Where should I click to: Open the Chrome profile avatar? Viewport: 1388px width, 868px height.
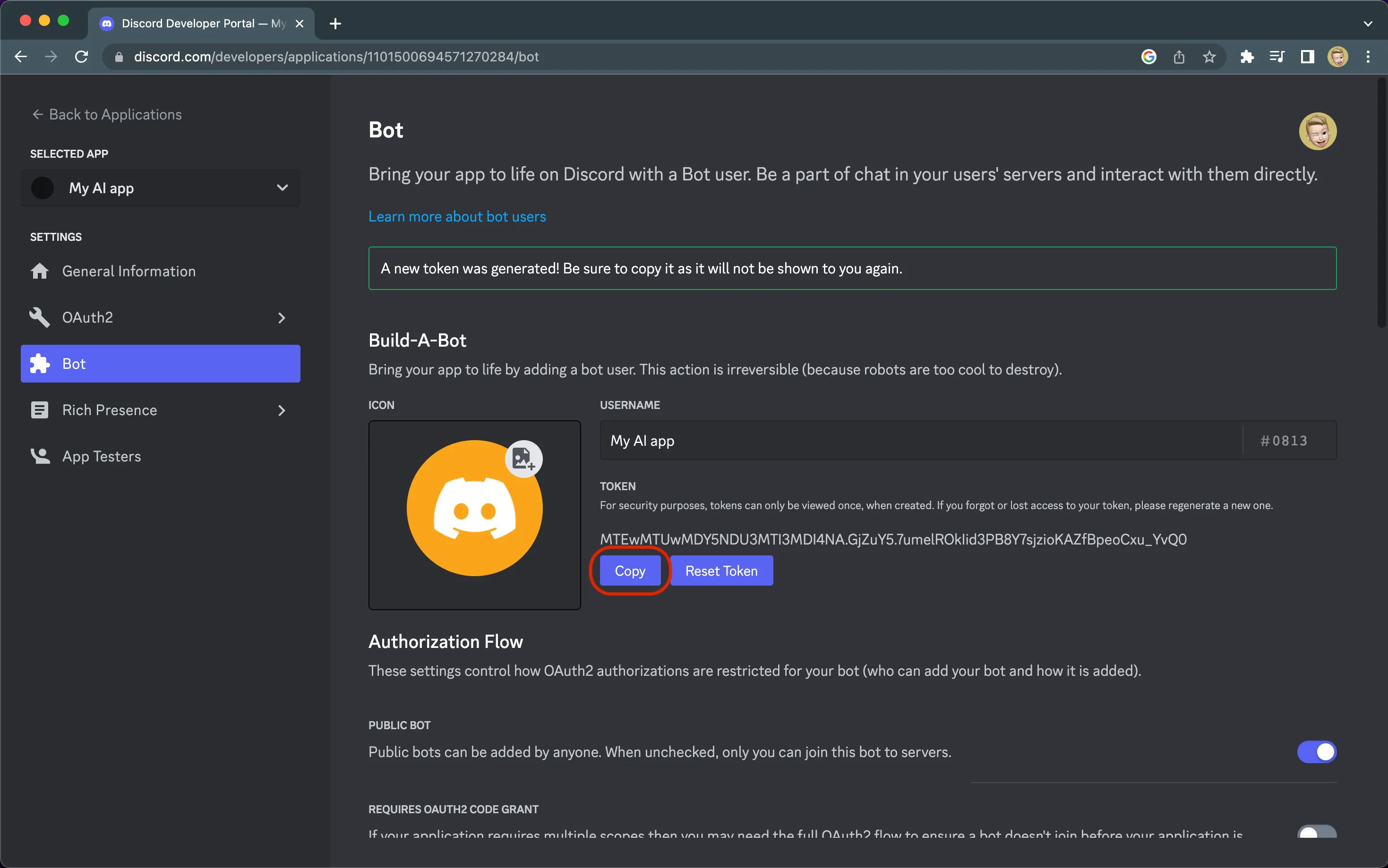coord(1338,56)
